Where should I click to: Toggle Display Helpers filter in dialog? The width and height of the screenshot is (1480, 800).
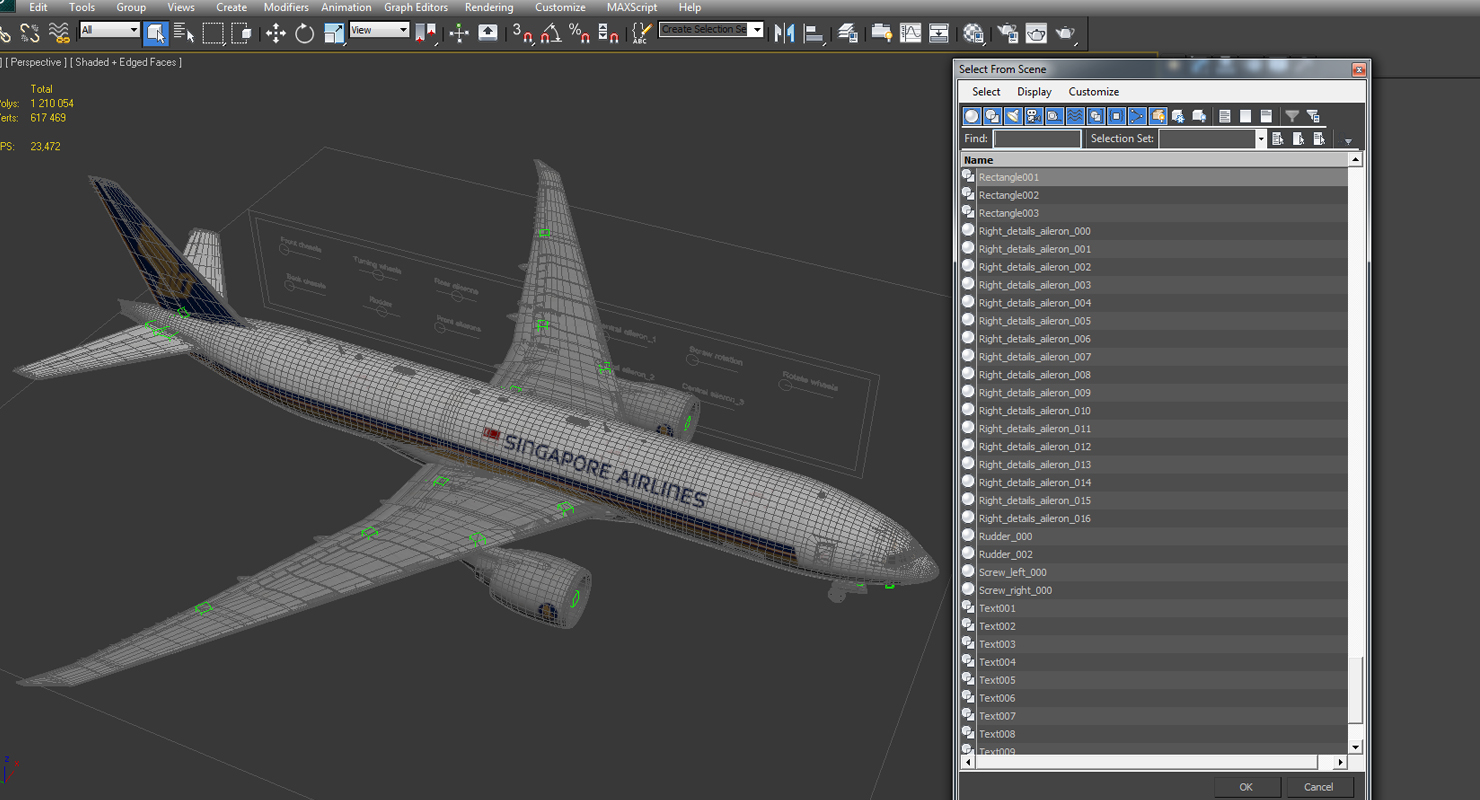tap(1054, 116)
